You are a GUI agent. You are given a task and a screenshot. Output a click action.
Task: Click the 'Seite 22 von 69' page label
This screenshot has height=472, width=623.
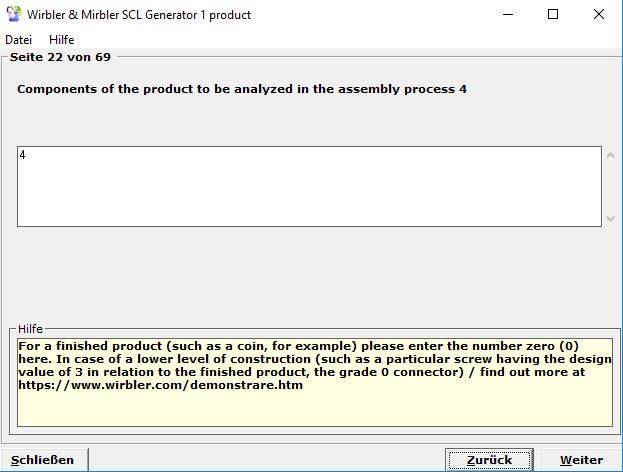(x=60, y=57)
